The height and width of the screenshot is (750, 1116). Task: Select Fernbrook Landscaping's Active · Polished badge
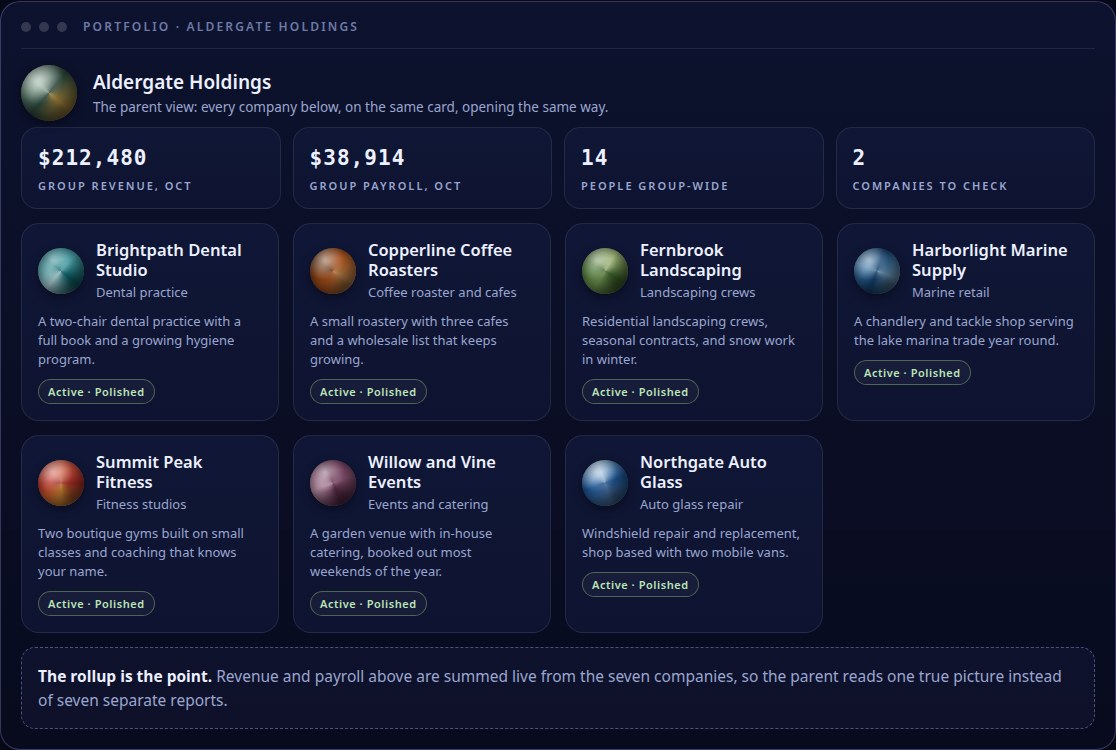point(640,392)
